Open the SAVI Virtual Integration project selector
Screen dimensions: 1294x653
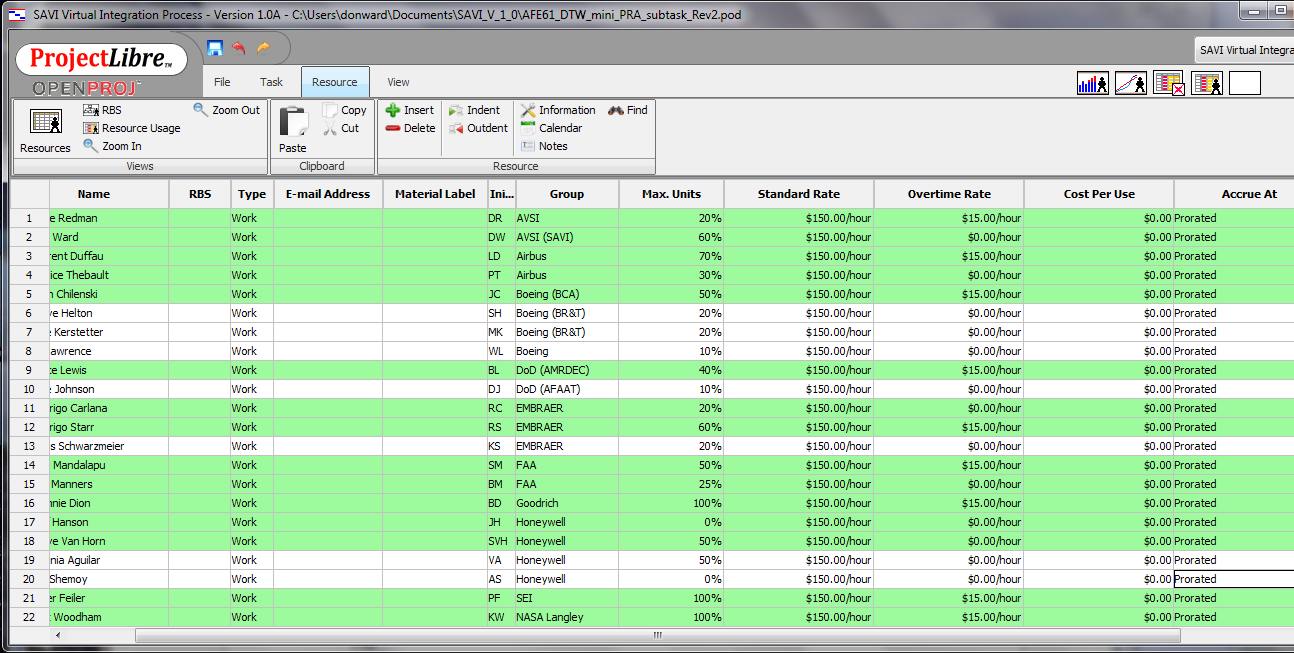(1245, 50)
